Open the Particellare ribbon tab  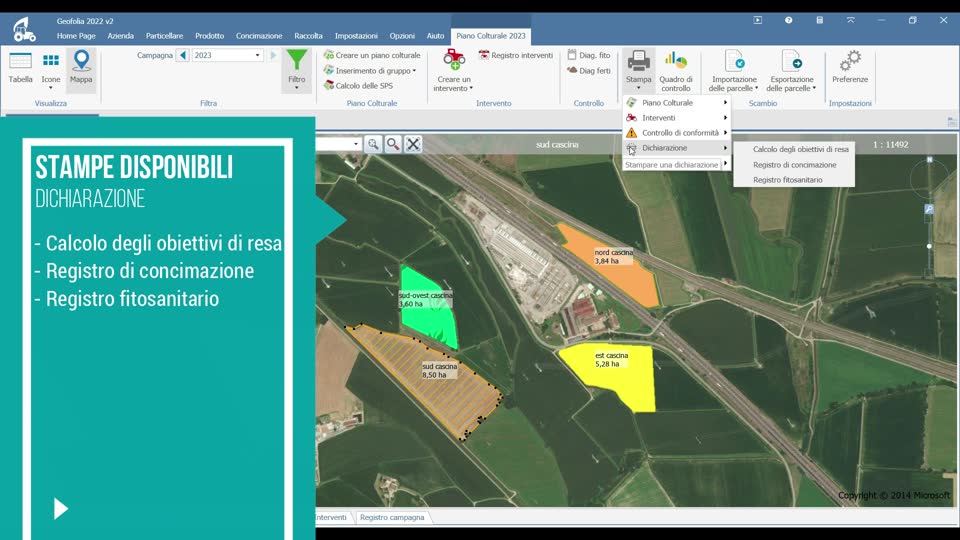(x=164, y=36)
